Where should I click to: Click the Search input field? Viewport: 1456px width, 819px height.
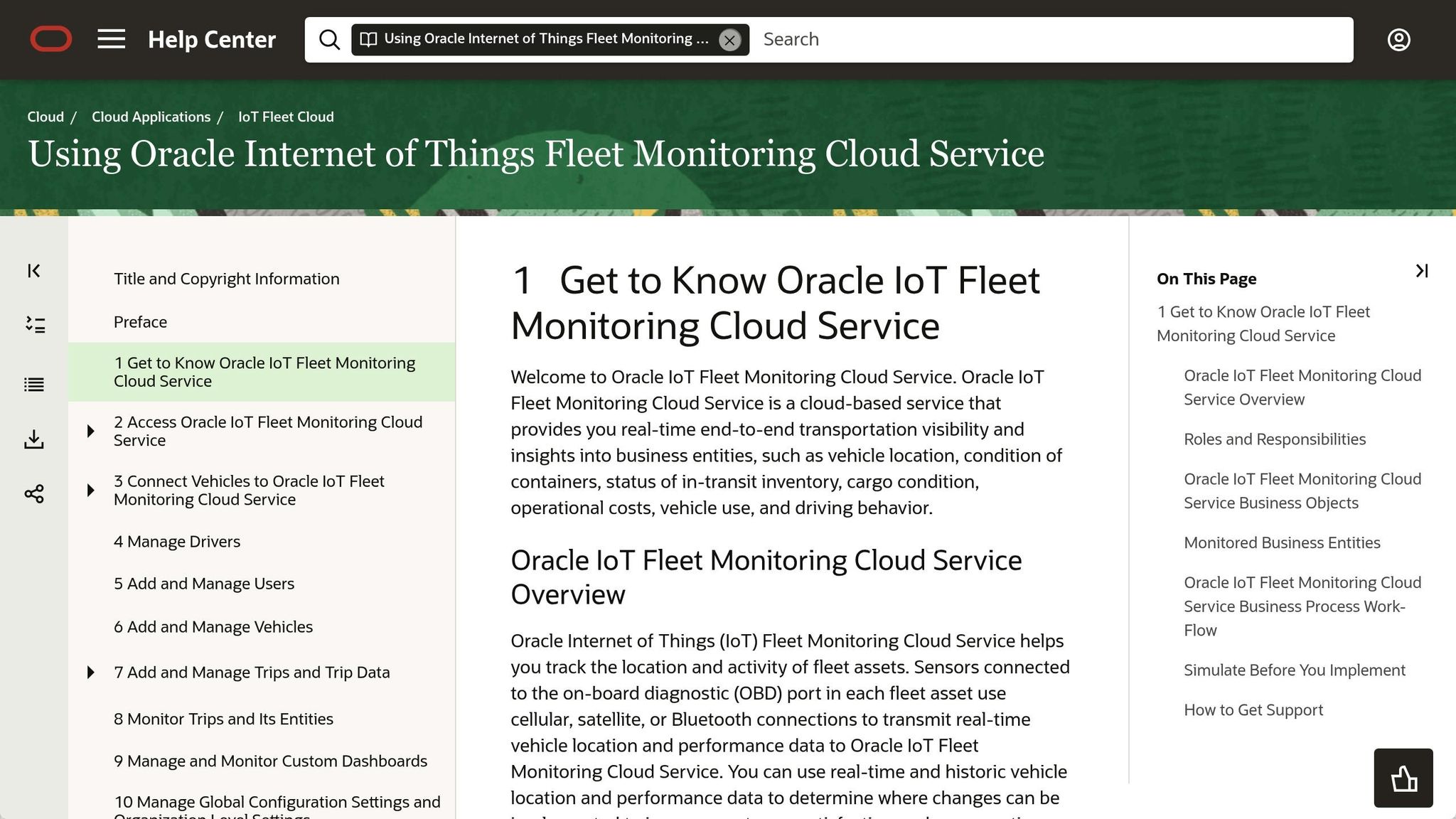pos(1052,40)
